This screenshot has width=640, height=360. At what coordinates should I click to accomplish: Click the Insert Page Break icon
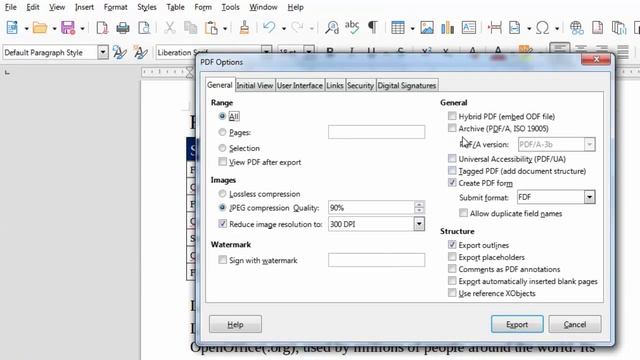pos(495,28)
